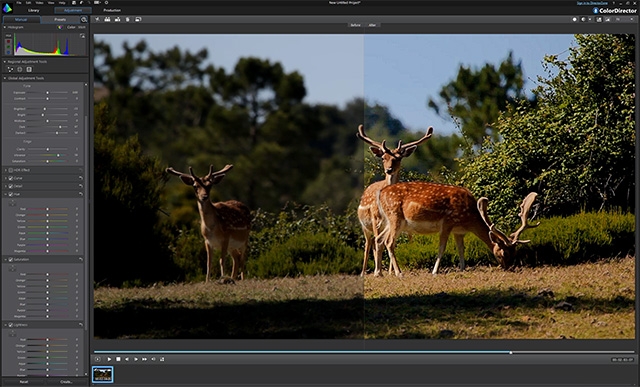640x387 pixels.
Task: Click the histogram corner clipping icon
Action: click(x=82, y=36)
